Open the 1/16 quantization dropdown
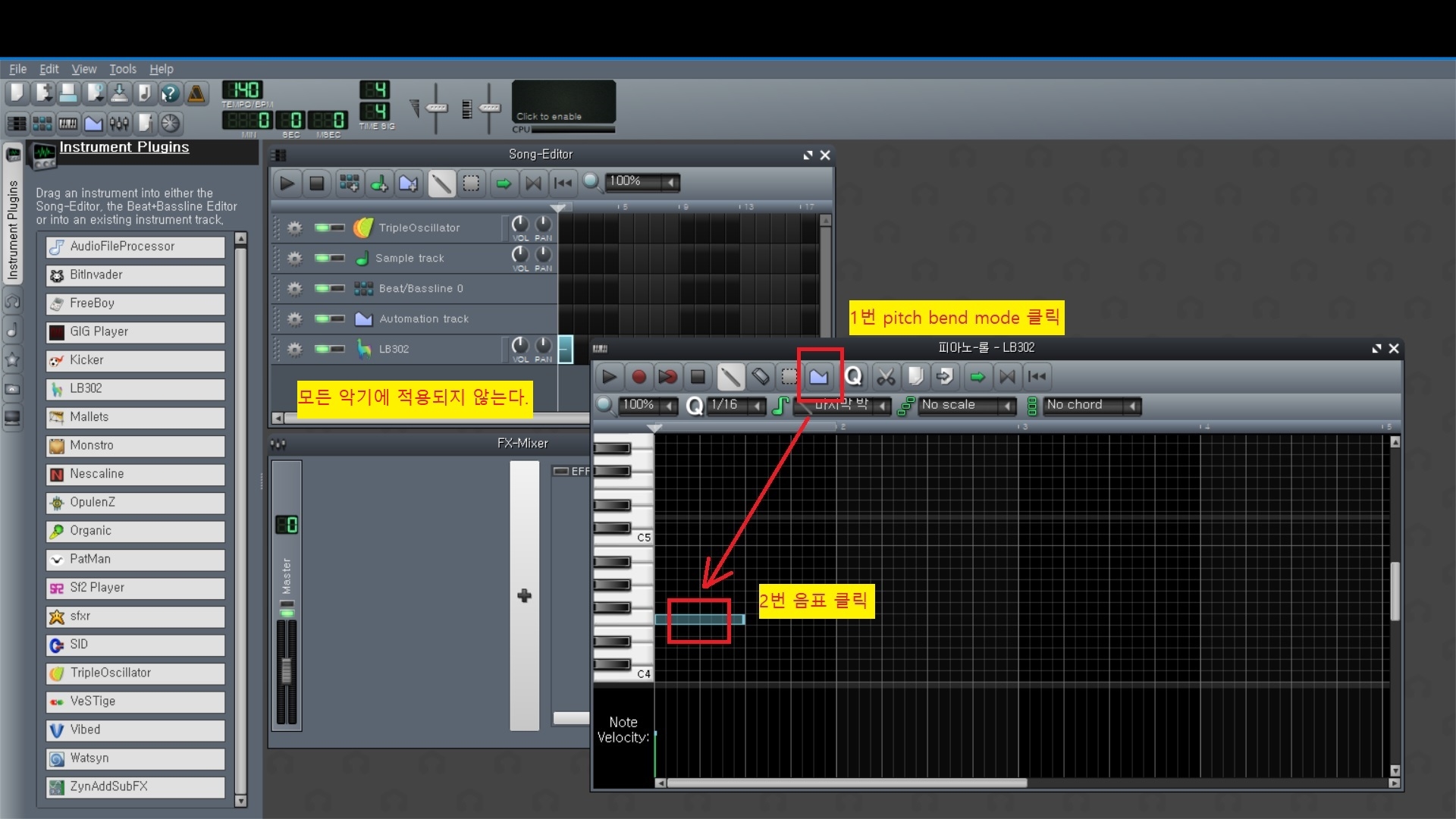1456x819 pixels. click(x=736, y=405)
